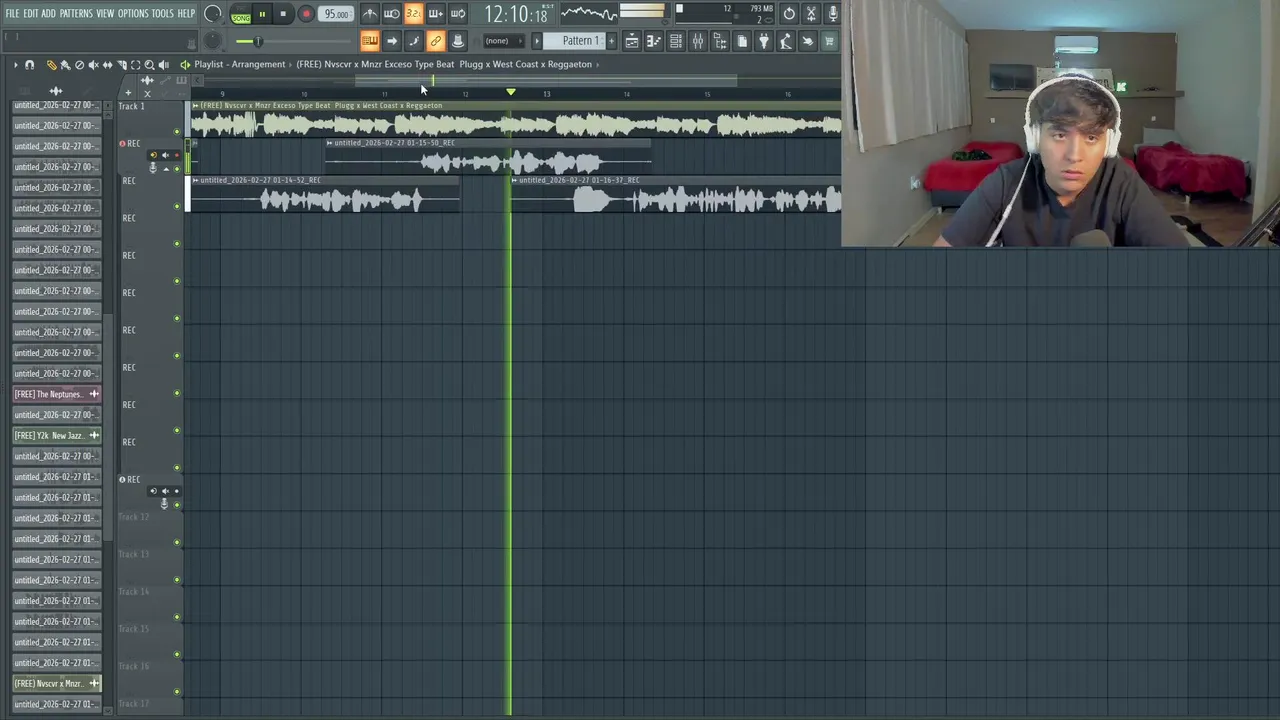Open the EDIT menu

coord(31,14)
